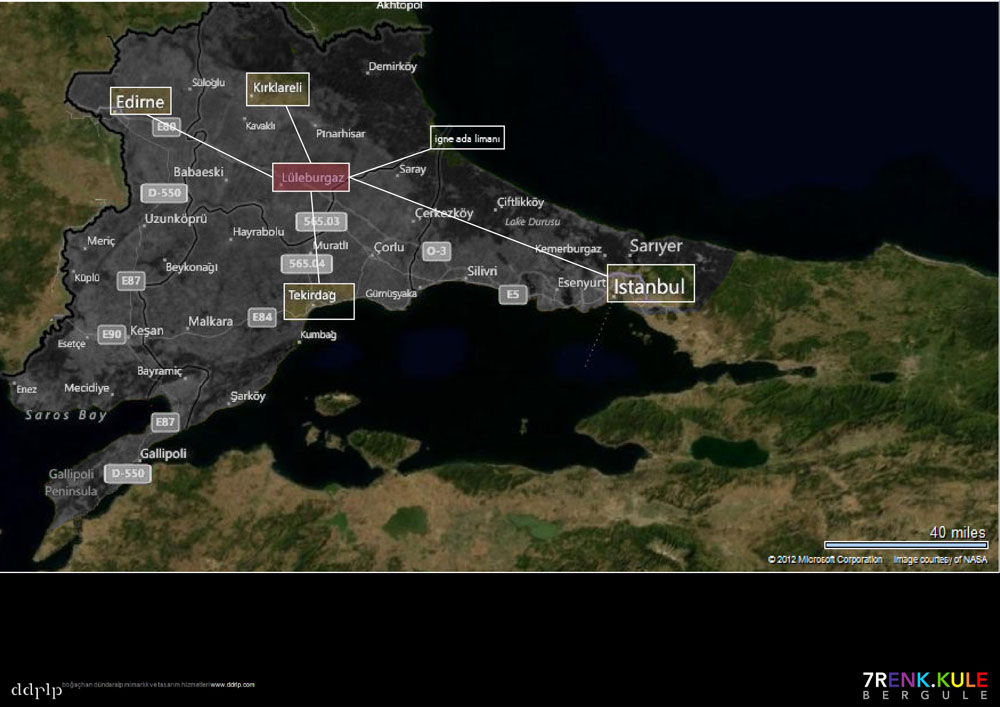Select the Kırklareli label box
Image resolution: width=1000 pixels, height=707 pixels.
click(278, 88)
